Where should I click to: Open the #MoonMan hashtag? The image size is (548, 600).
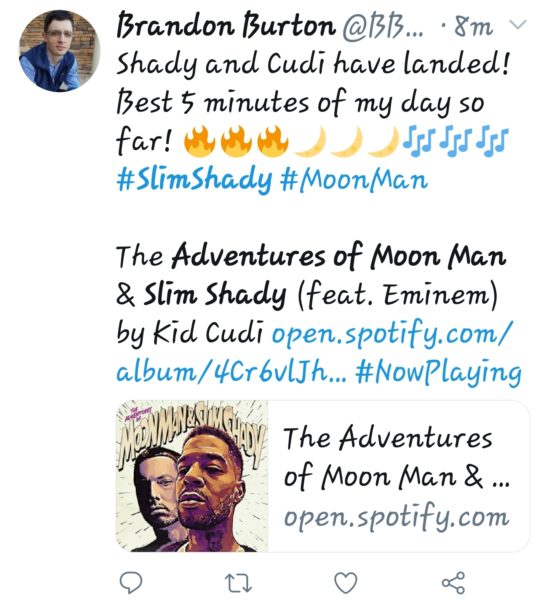[354, 179]
